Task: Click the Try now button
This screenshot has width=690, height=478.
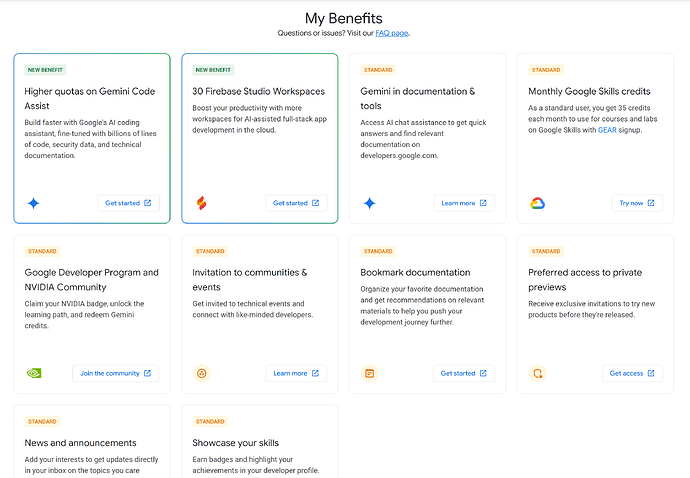Action: click(x=637, y=203)
